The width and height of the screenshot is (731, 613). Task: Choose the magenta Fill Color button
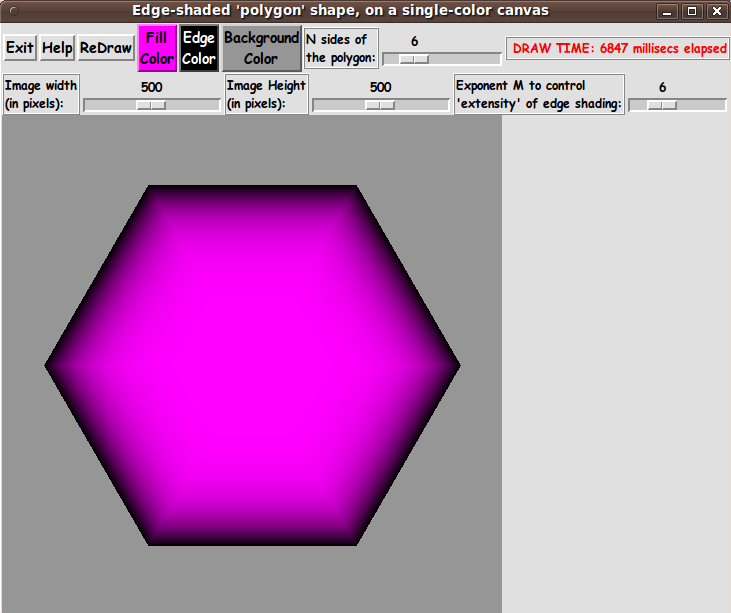[157, 48]
